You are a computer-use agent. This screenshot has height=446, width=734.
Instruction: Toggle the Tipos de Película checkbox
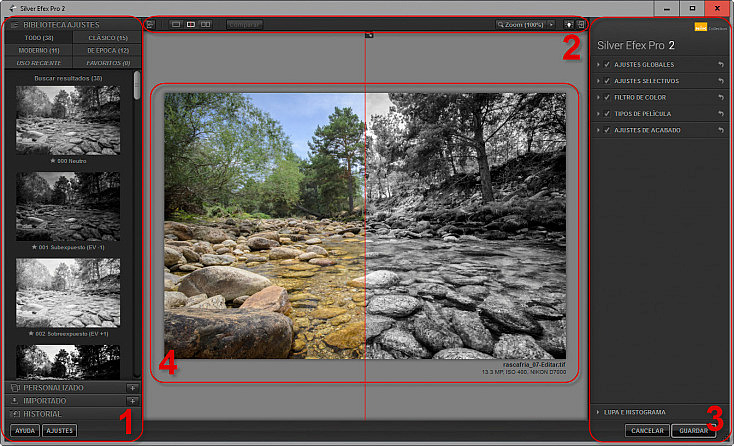pyautogui.click(x=607, y=114)
